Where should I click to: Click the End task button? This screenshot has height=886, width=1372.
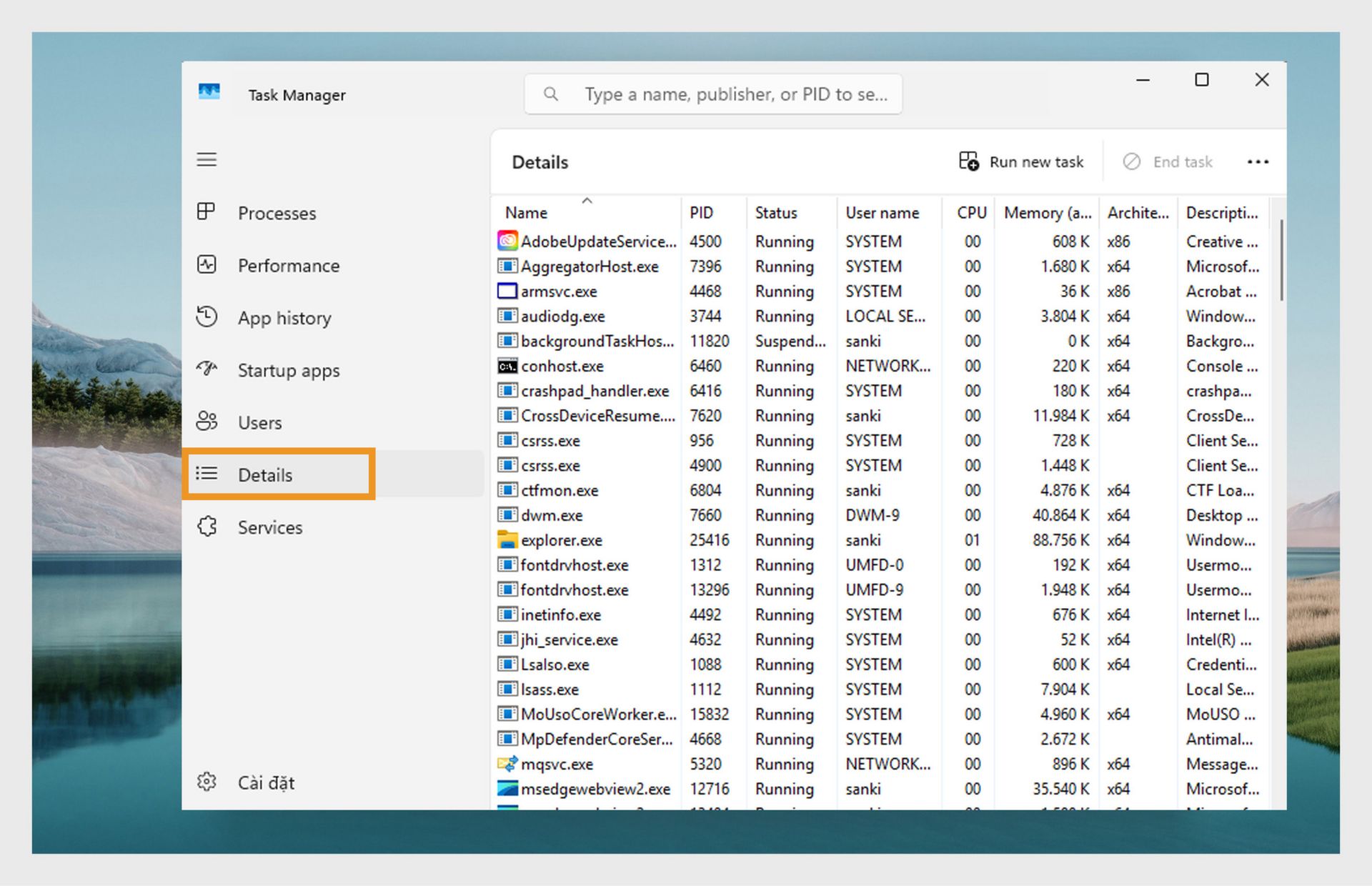(x=1168, y=162)
